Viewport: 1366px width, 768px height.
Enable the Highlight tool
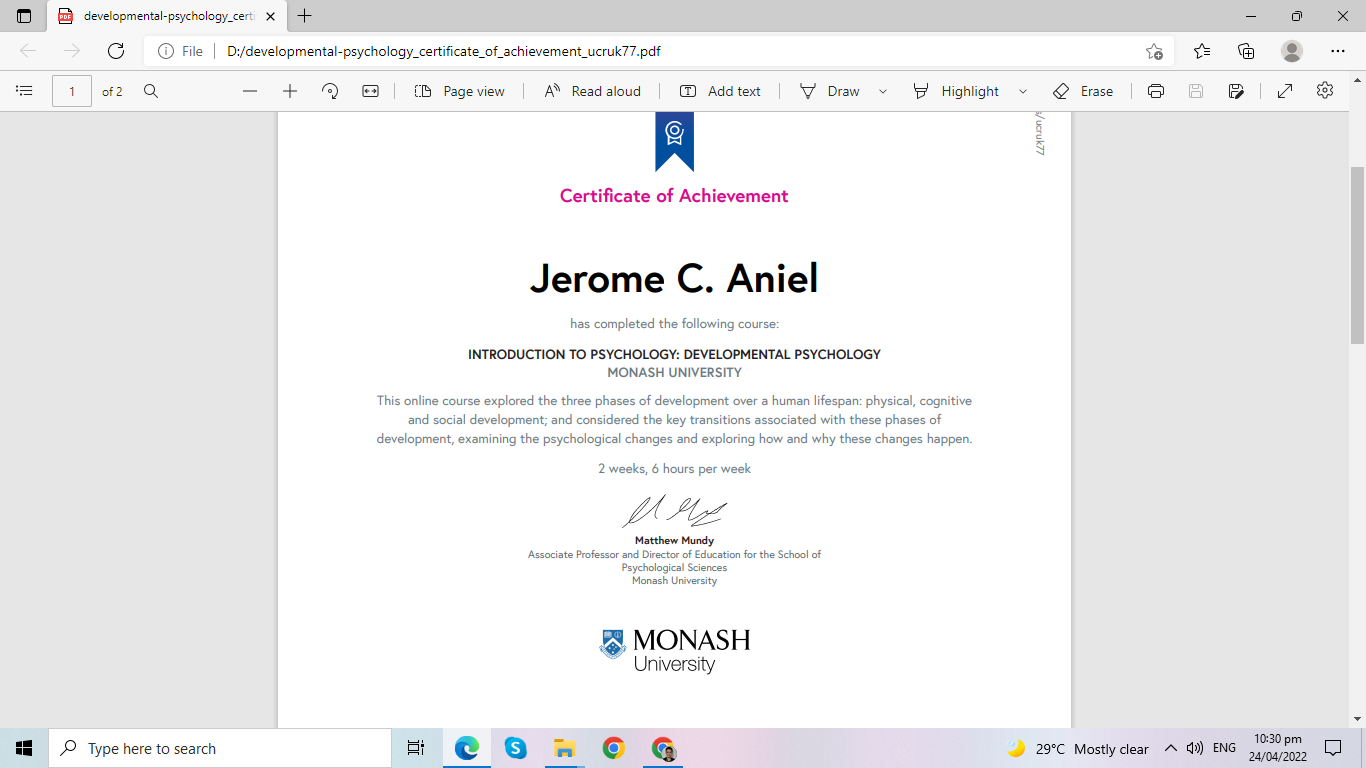point(956,91)
